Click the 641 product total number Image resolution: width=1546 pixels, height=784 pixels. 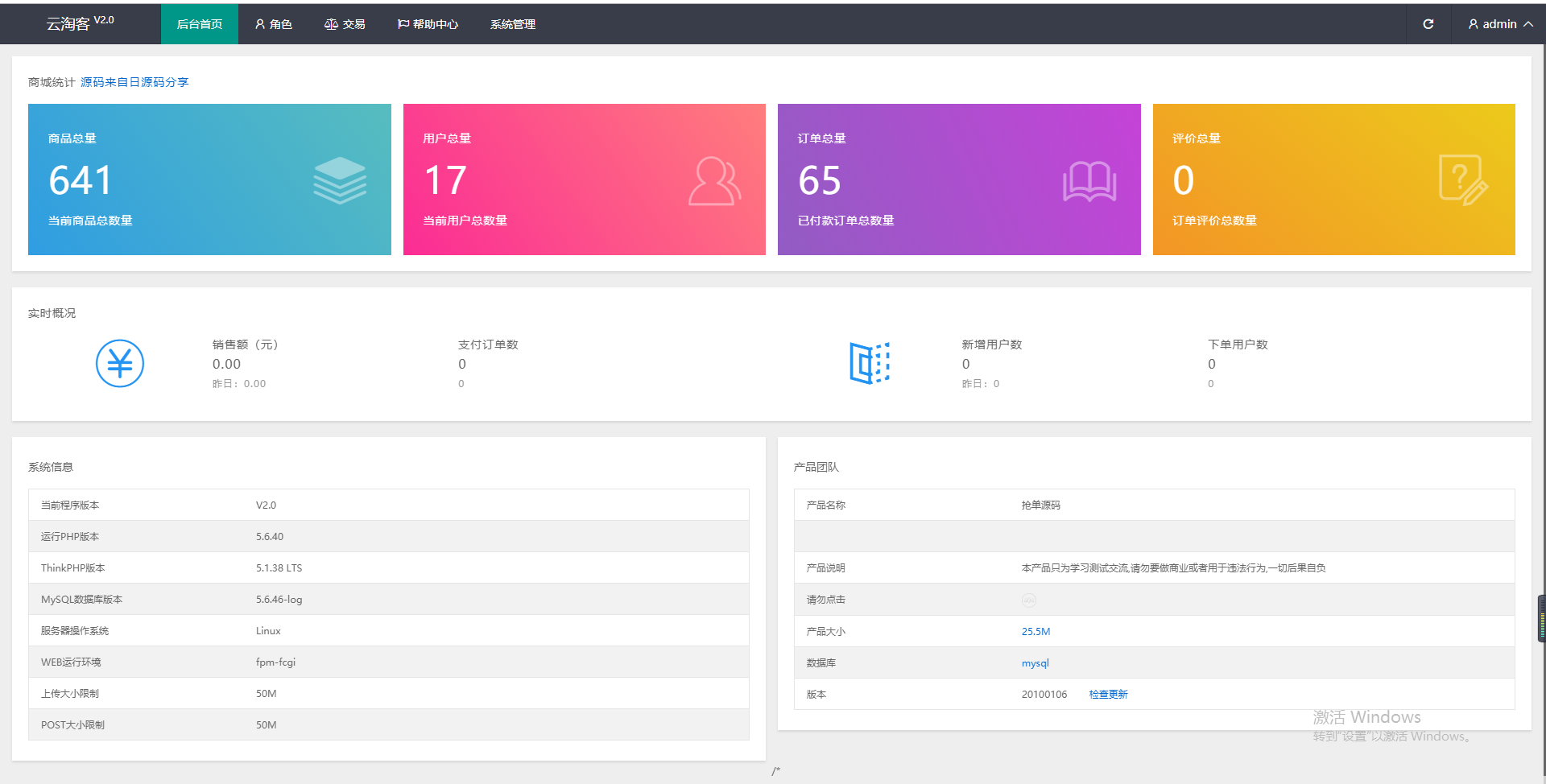81,180
